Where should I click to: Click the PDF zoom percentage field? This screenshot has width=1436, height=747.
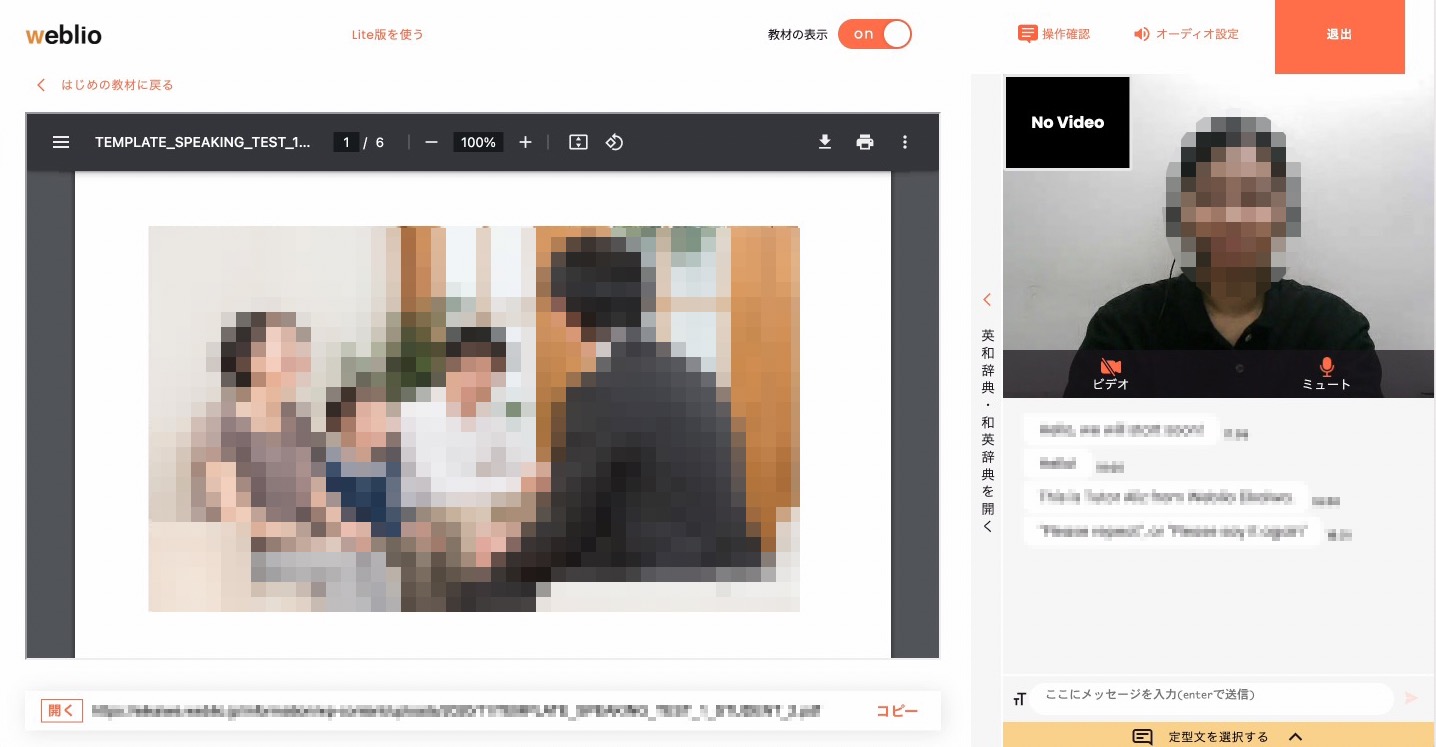(478, 142)
